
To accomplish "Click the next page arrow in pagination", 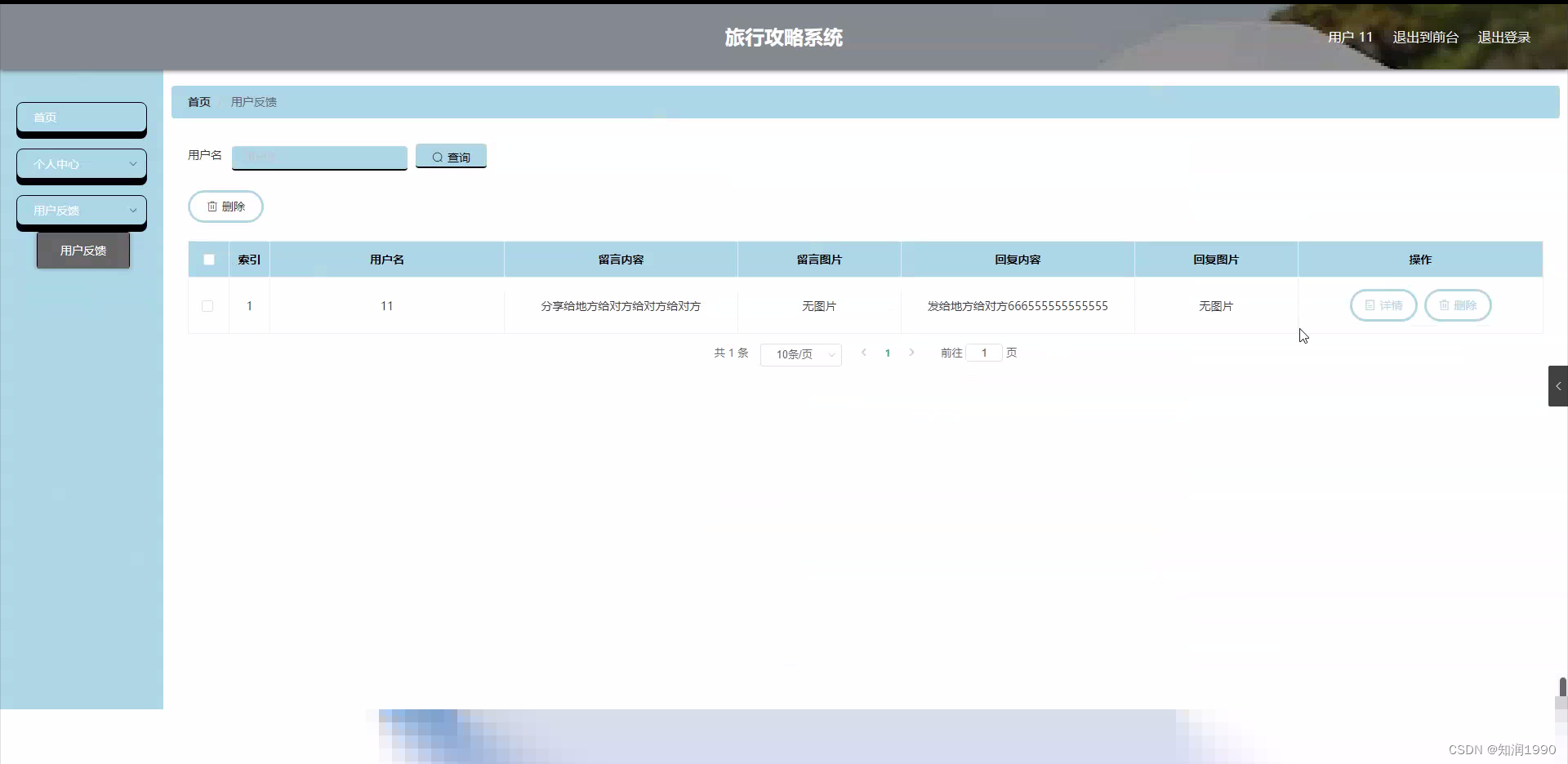I will [x=912, y=353].
